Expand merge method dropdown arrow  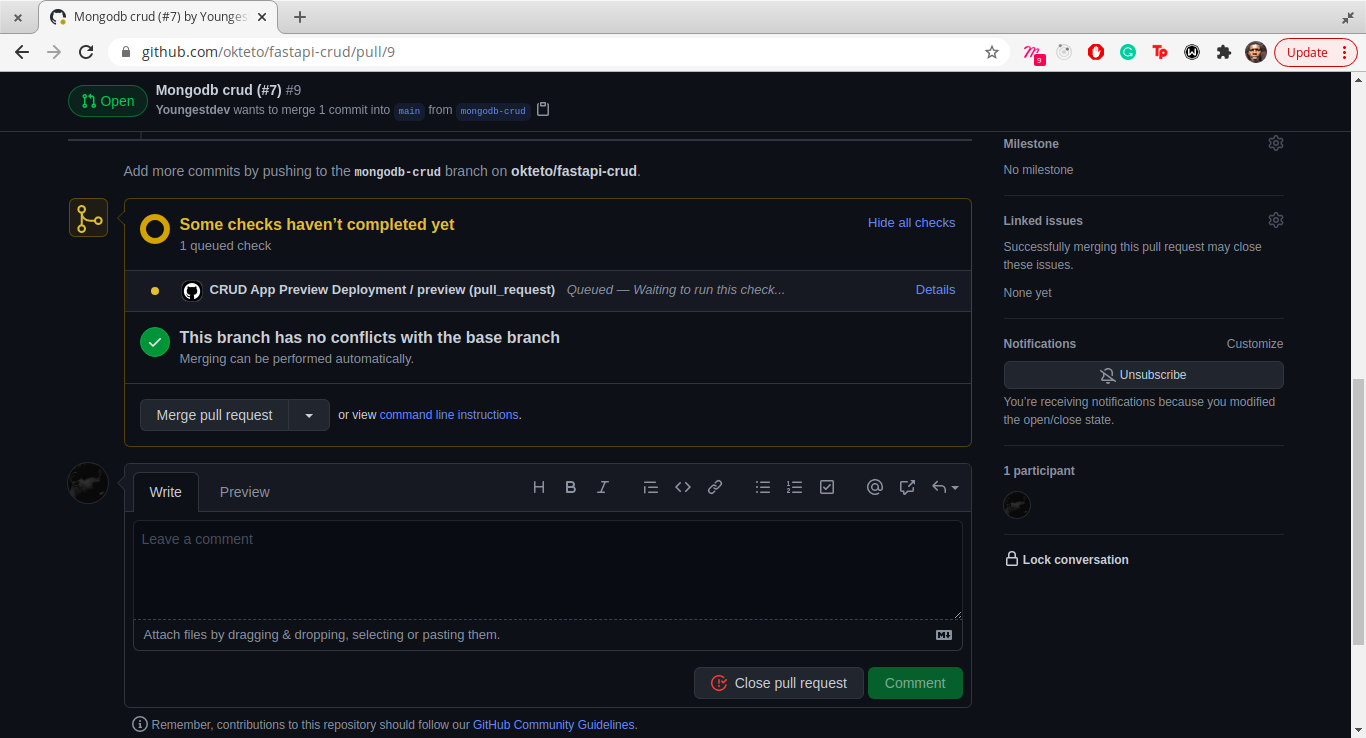click(309, 415)
